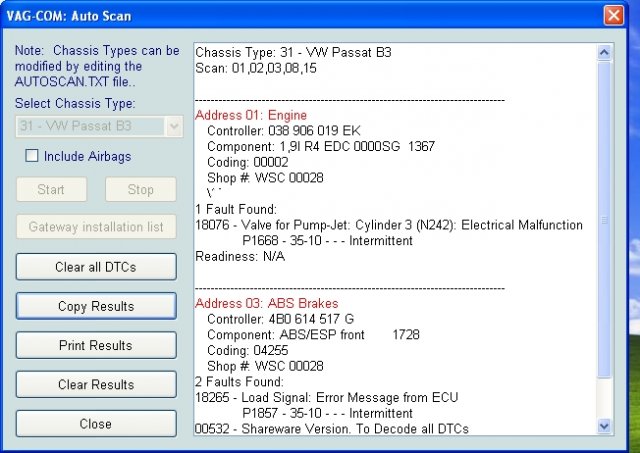Click the scroll down arrow in results pane

[x=604, y=426]
